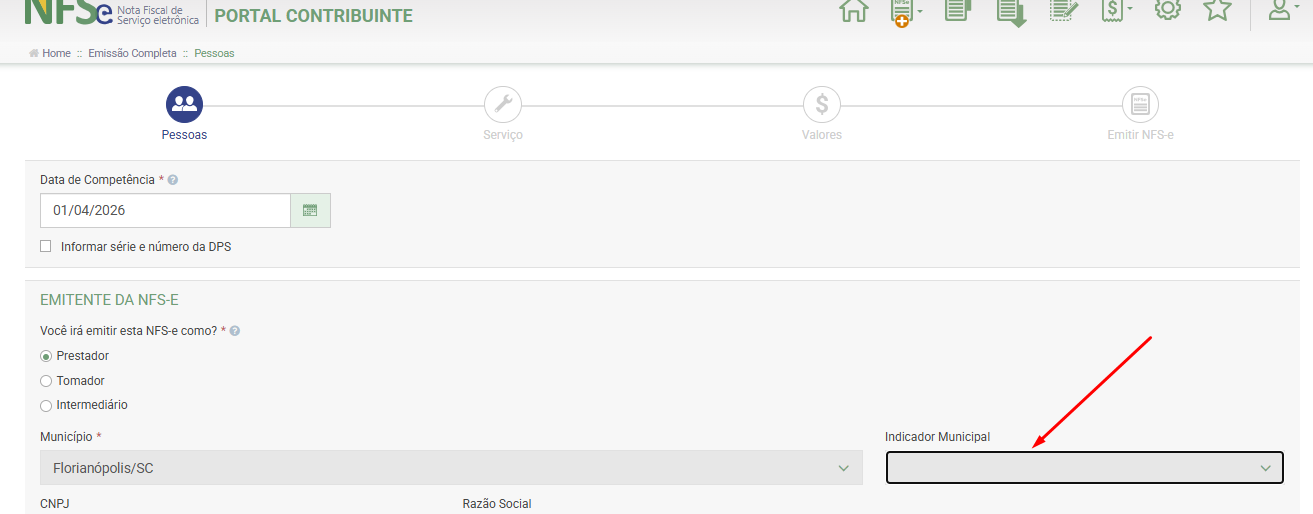The width and height of the screenshot is (1313, 514).
Task: Open the settings gear icon
Action: 1167,9
